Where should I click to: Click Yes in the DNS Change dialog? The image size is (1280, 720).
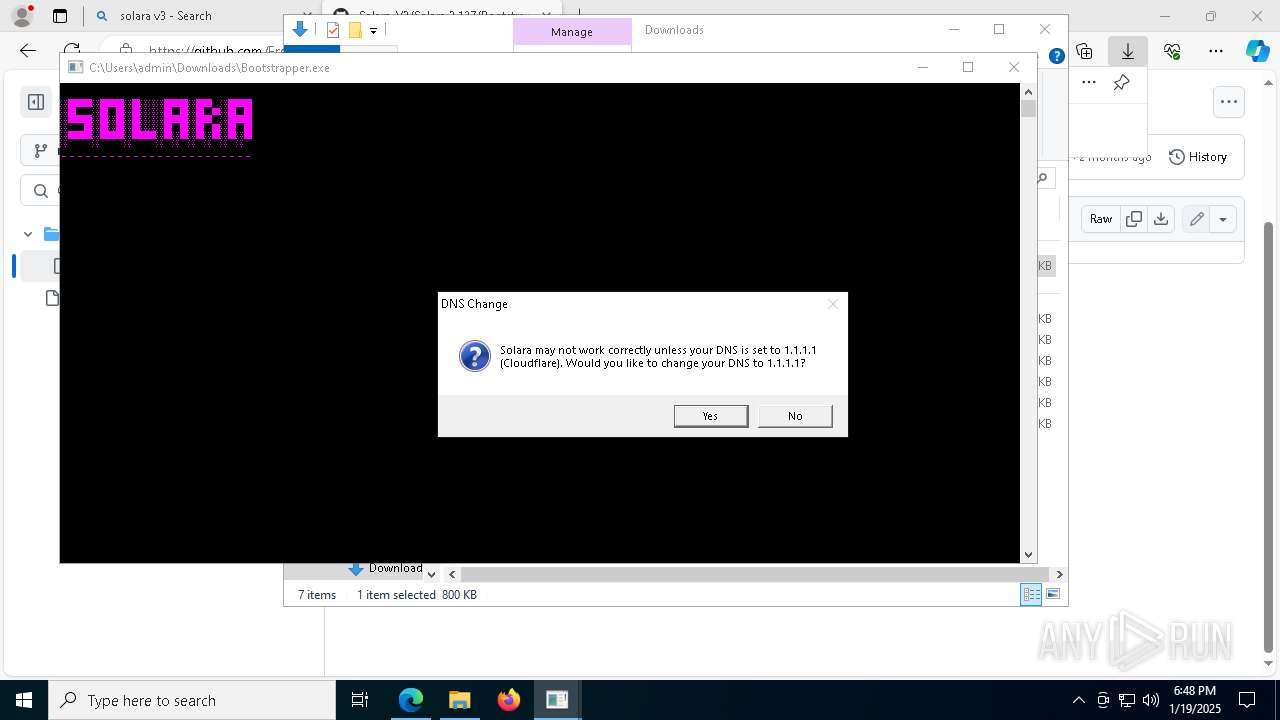coord(710,416)
